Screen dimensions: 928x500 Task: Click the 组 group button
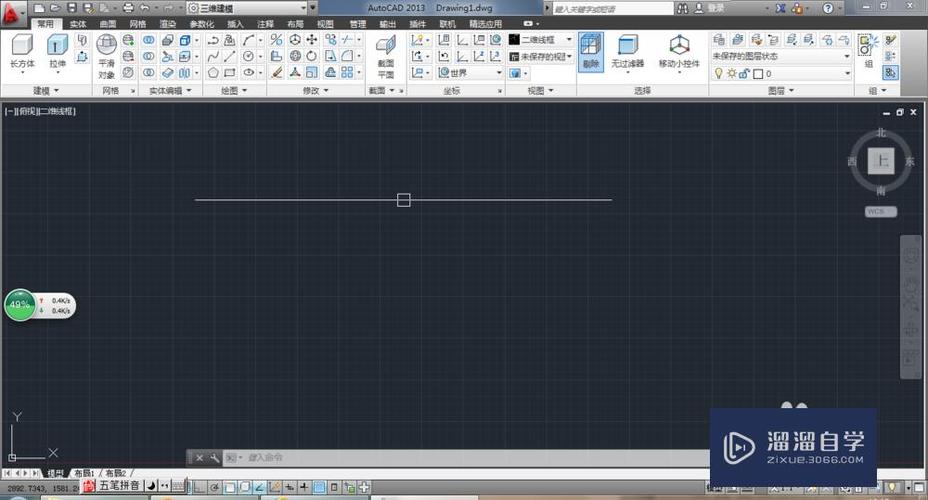tap(868, 52)
